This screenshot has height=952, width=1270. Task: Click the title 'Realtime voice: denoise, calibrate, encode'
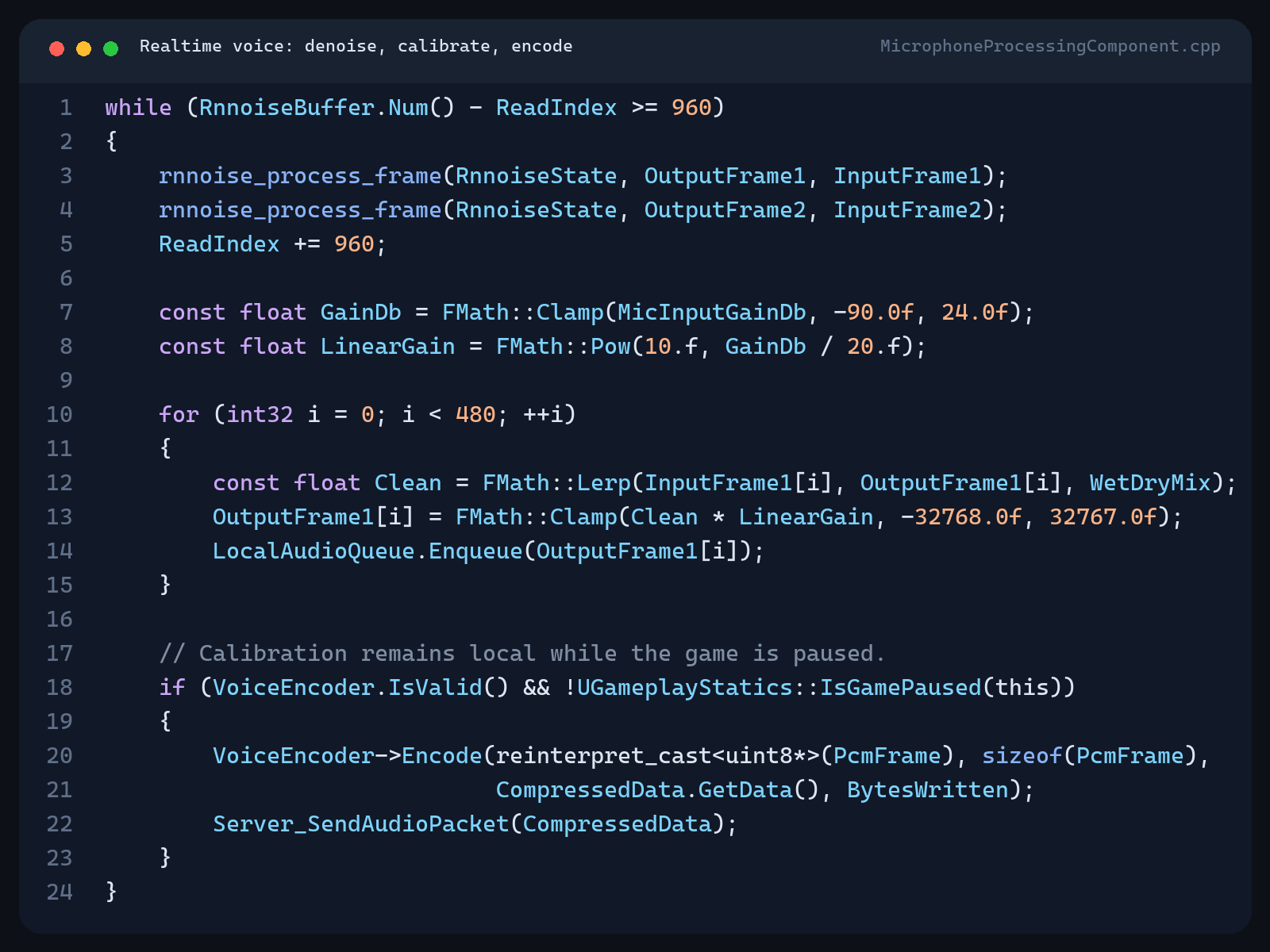point(356,46)
